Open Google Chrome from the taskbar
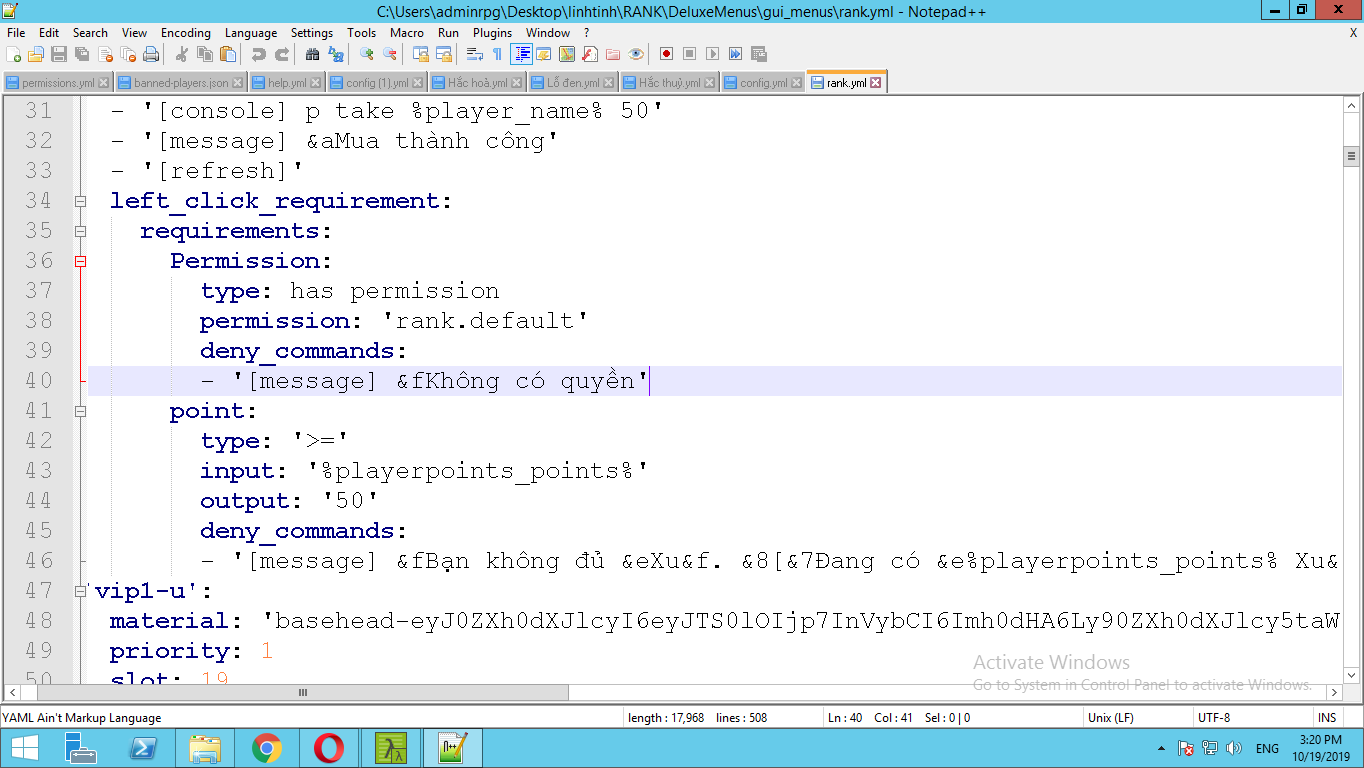This screenshot has height=768, width=1364. coord(266,748)
